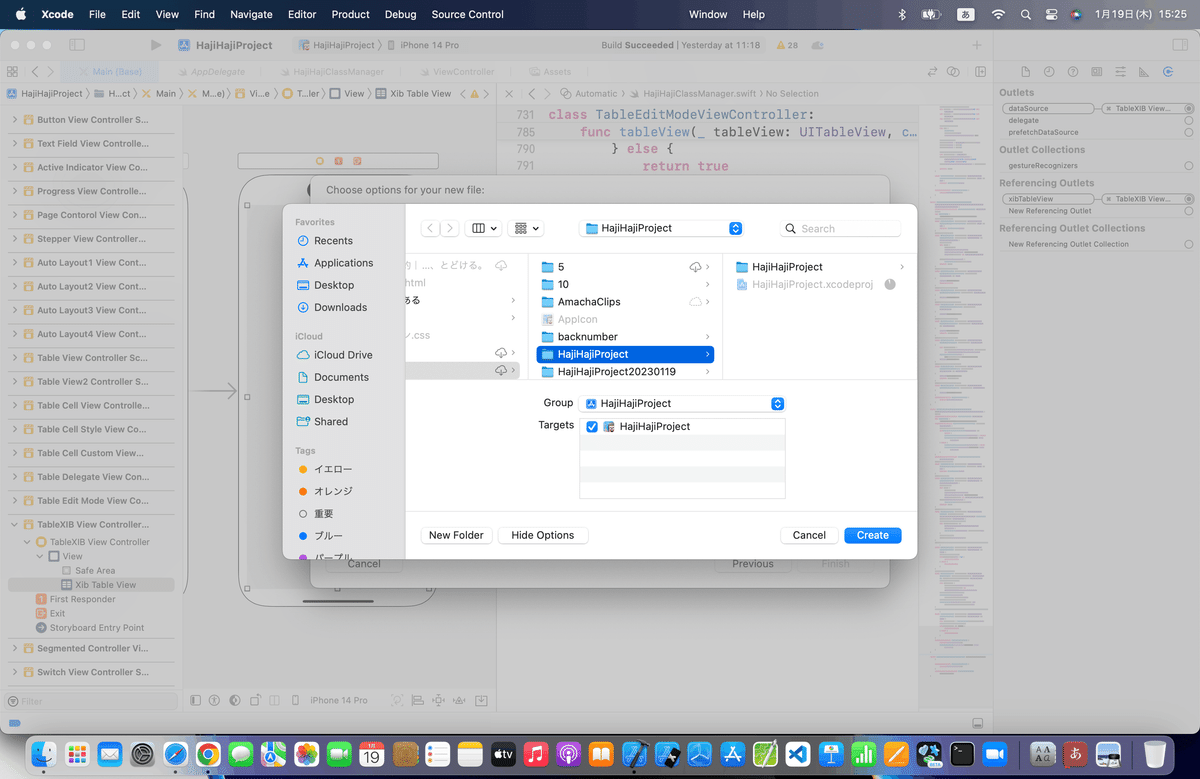Open the File inspector
The width and height of the screenshot is (1200, 779).
1025,72
